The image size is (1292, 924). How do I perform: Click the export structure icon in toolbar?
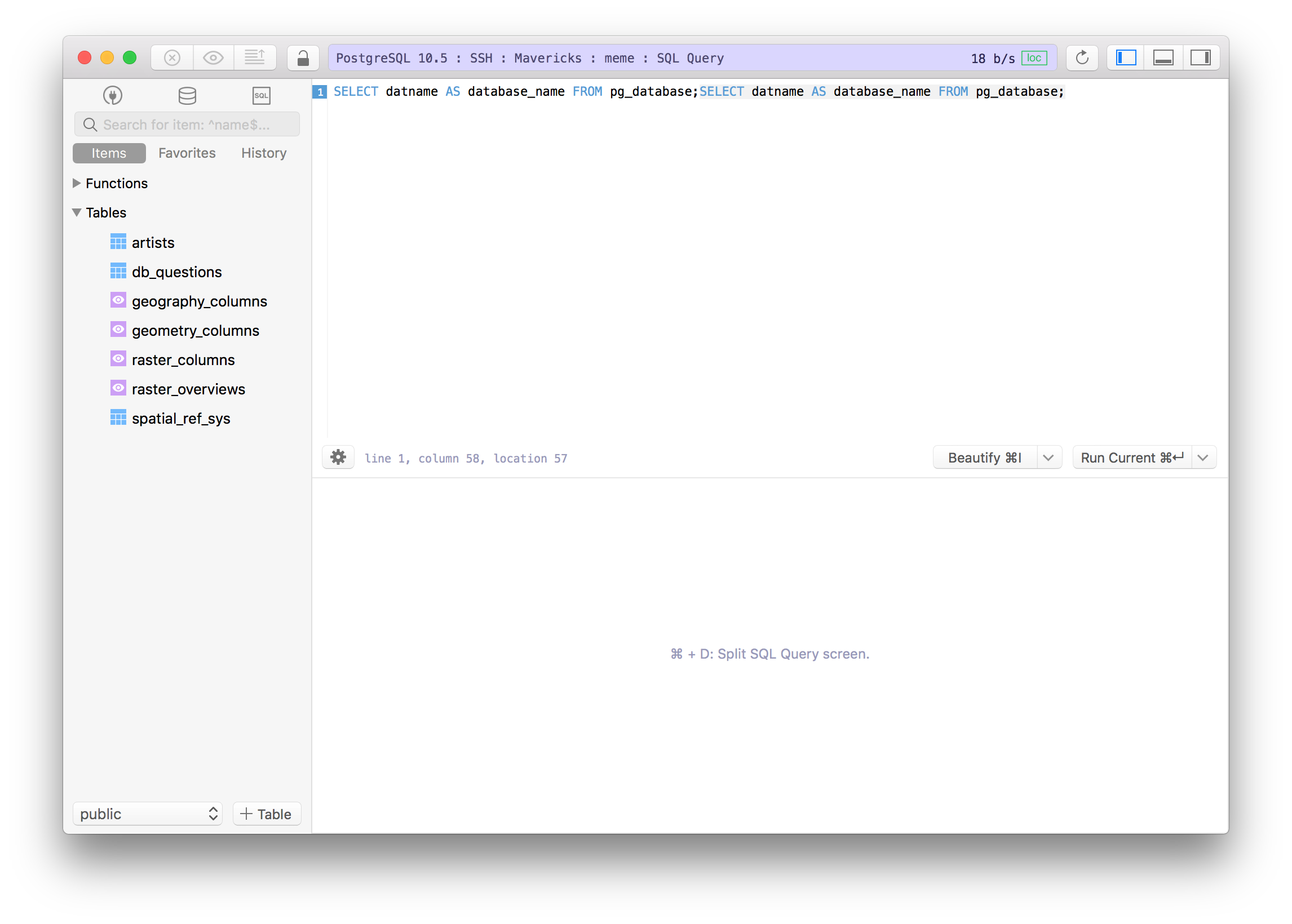click(255, 57)
